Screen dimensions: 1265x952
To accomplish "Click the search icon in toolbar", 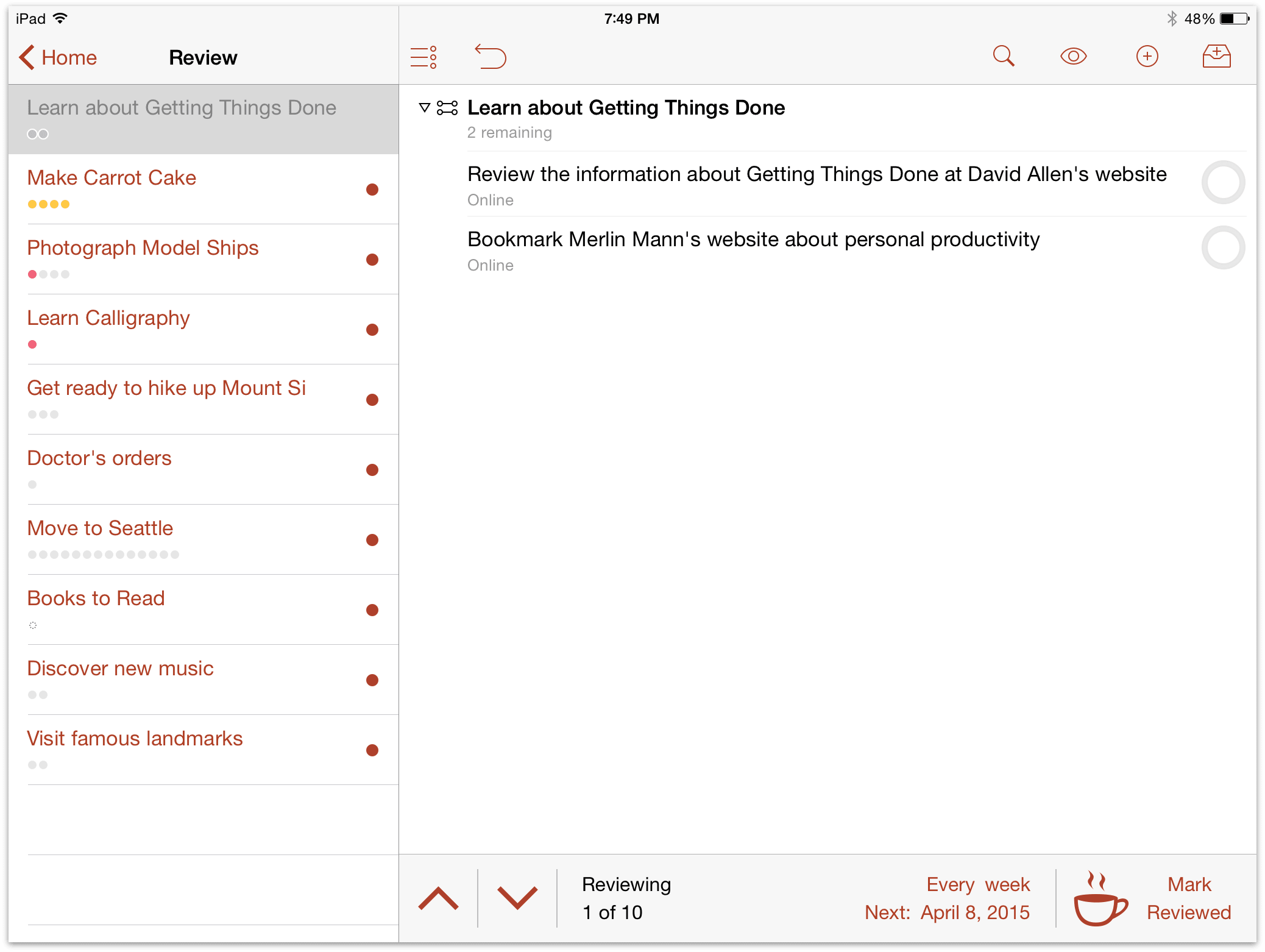I will (1003, 57).
